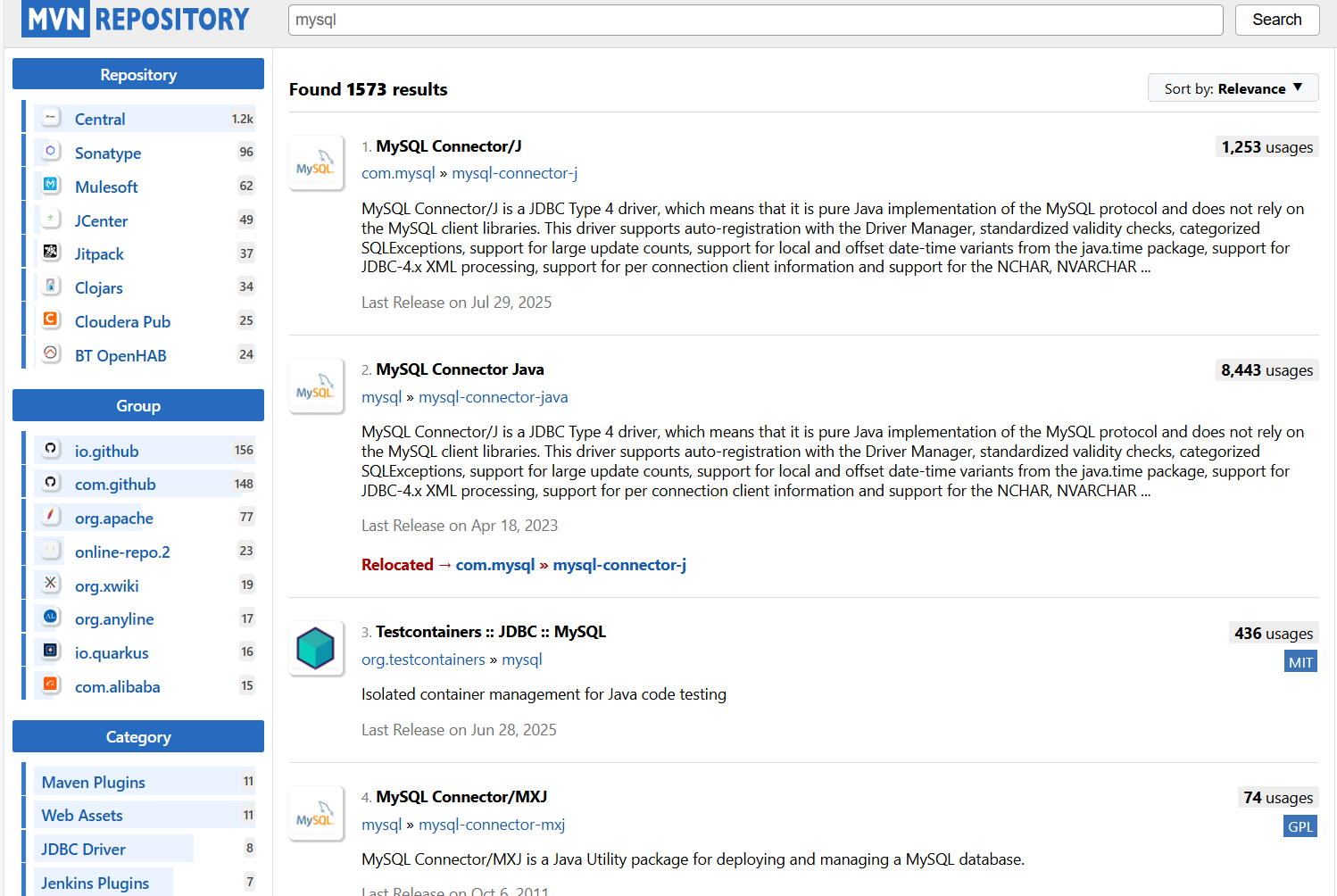Click the Testcontainers cube logo
Image resolution: width=1337 pixels, height=896 pixels.
[x=316, y=649]
